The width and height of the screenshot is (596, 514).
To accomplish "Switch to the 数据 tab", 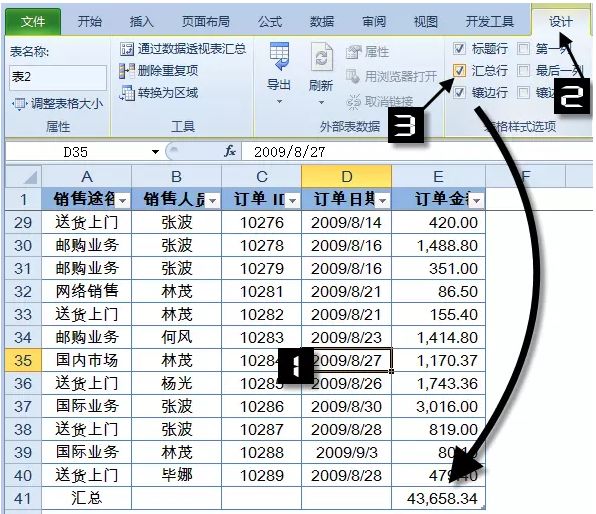I will coord(322,22).
